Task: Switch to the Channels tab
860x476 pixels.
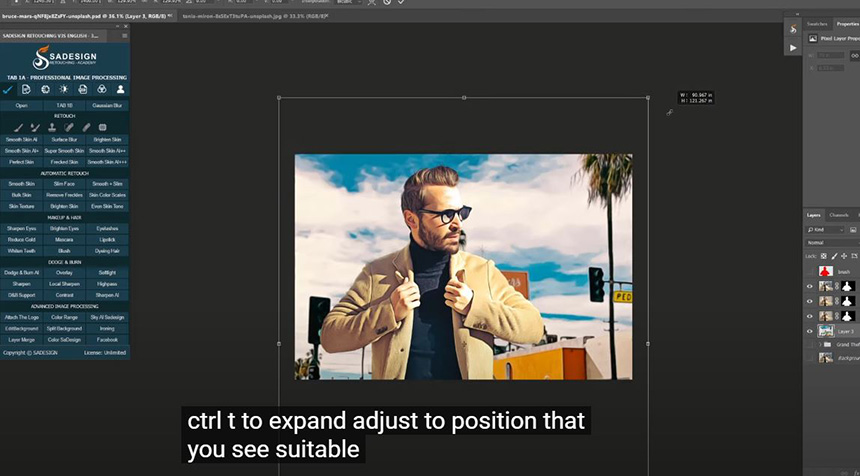Action: (x=839, y=215)
